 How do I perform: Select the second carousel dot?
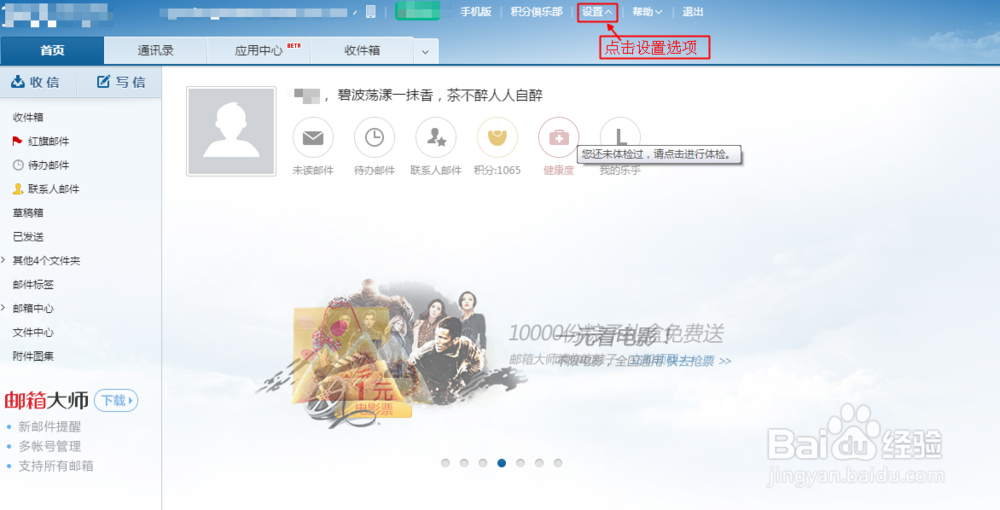[464, 463]
